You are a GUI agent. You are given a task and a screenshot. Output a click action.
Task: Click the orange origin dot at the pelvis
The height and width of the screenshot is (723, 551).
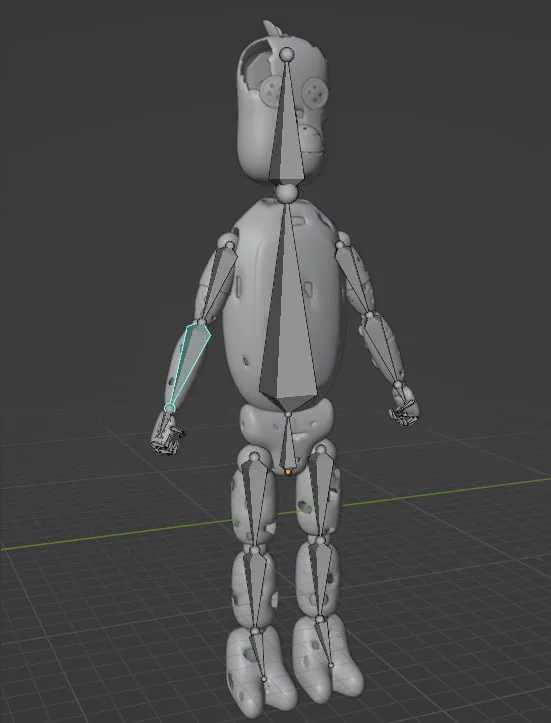point(288,472)
